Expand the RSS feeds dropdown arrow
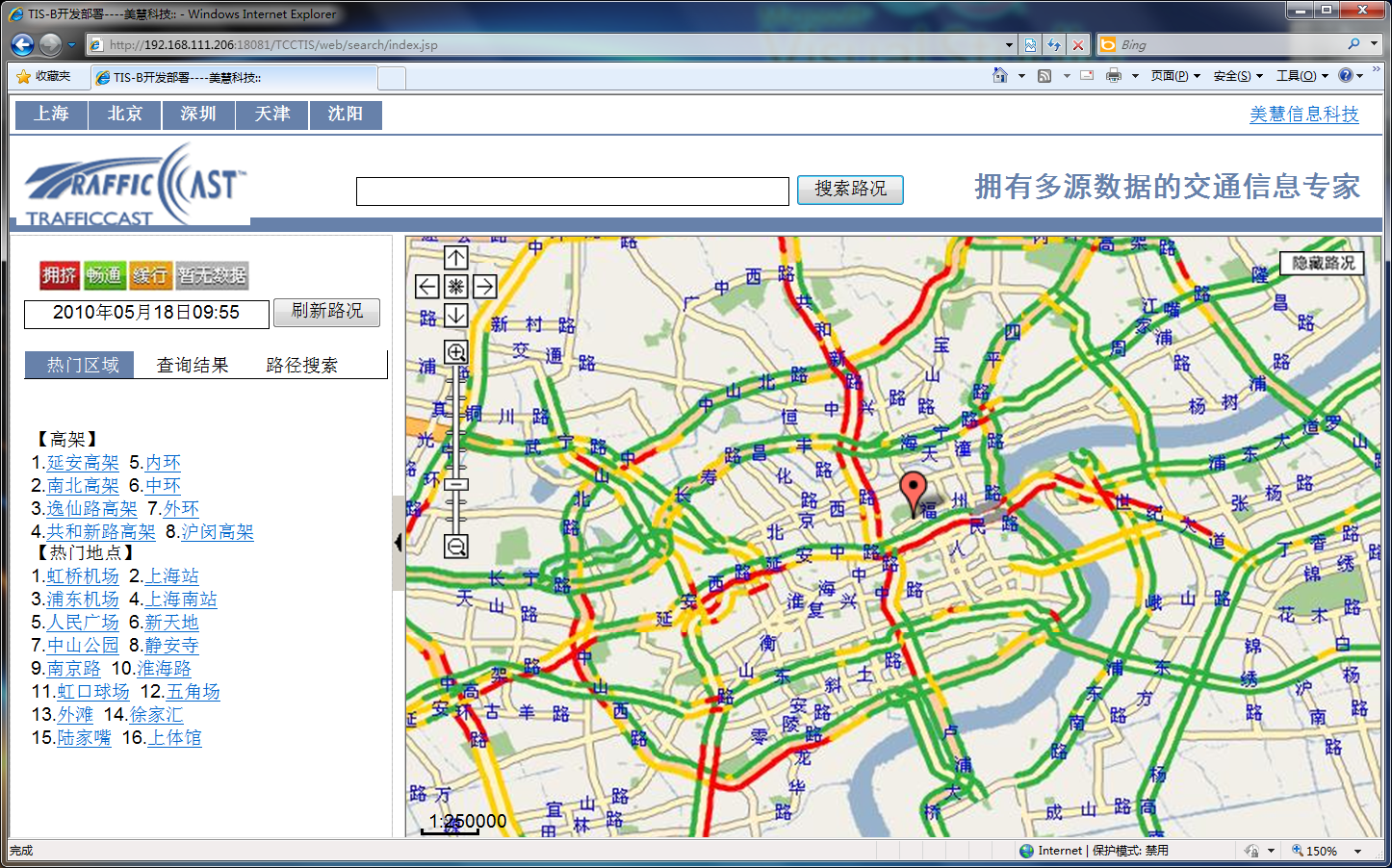 (1067, 76)
